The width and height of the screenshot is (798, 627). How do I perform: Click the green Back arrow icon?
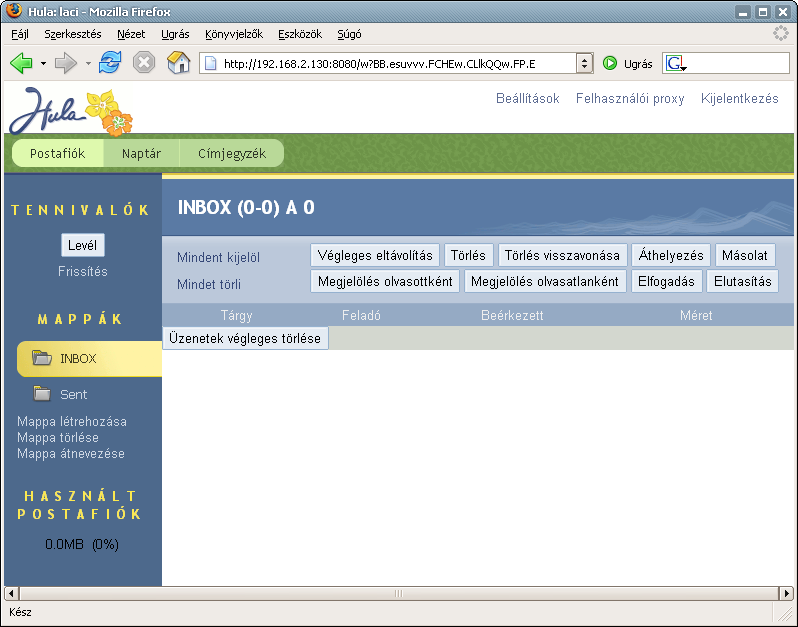coord(21,64)
